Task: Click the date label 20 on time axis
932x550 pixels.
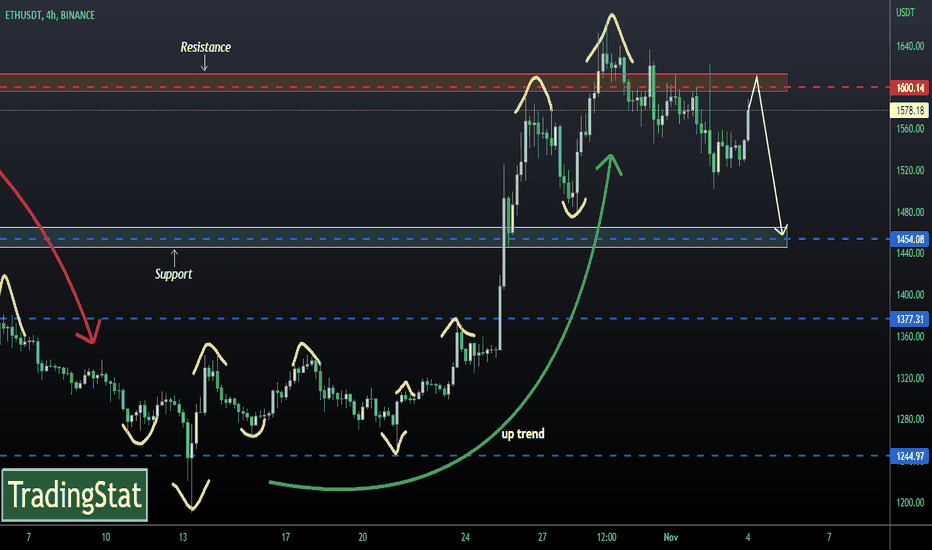Action: [363, 537]
